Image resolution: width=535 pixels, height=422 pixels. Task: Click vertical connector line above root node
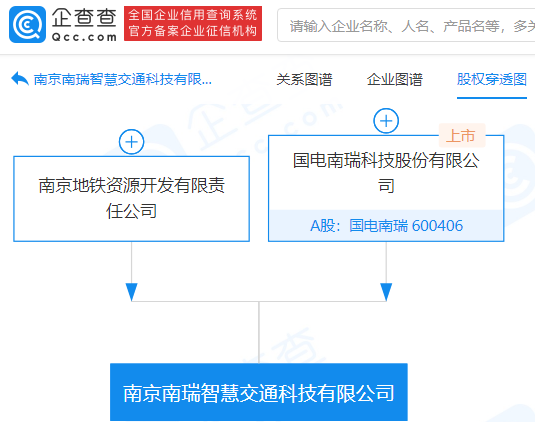259,332
